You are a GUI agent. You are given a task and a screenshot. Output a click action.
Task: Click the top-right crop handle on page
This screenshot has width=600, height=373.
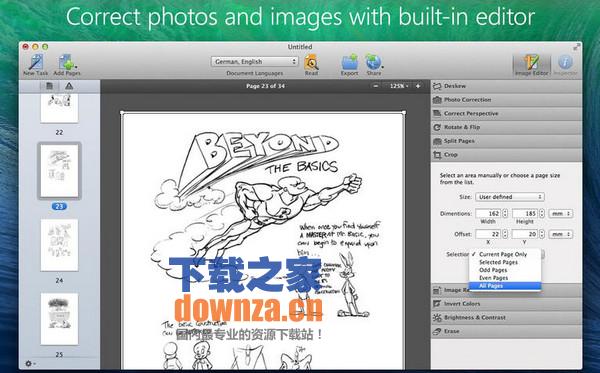point(404,112)
